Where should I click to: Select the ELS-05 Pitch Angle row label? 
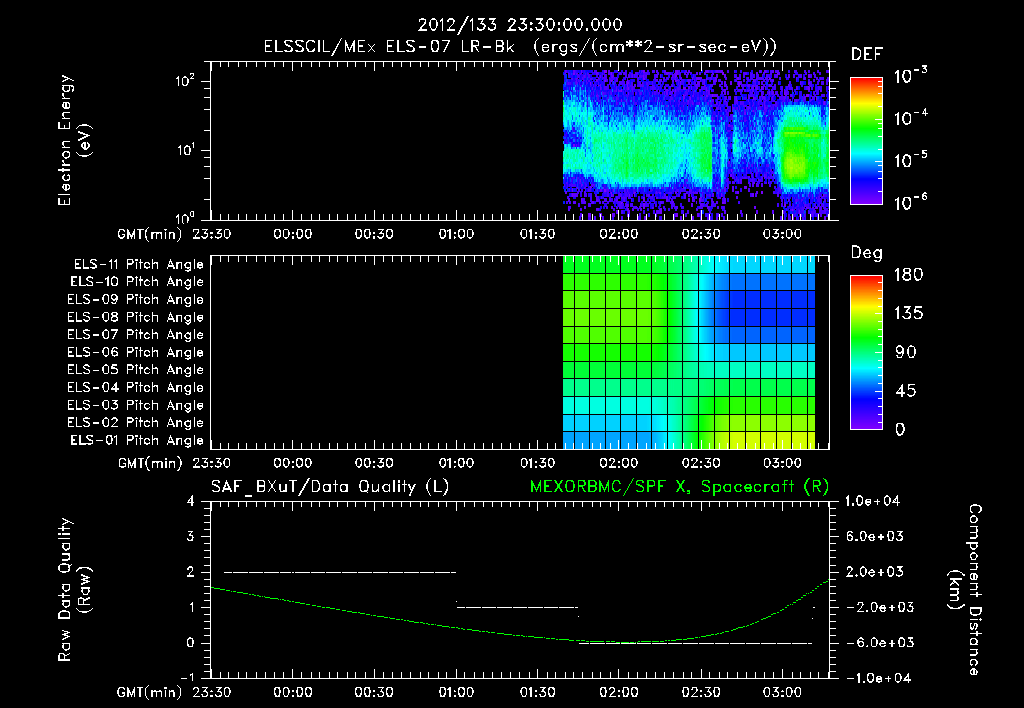[135, 370]
